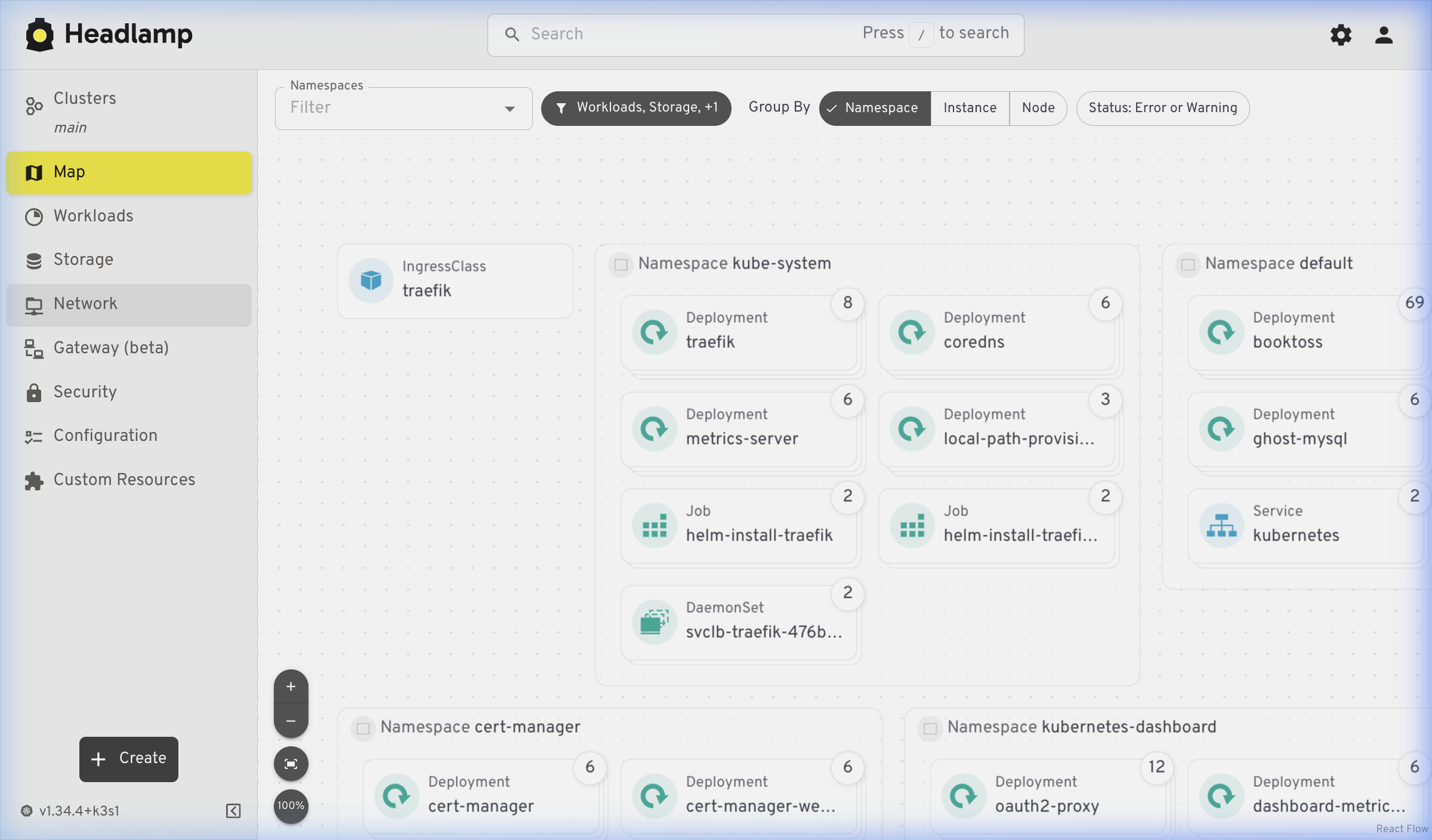1432x840 pixels.
Task: Click the svclb-traefik DaemonSet icon
Action: coord(655,622)
